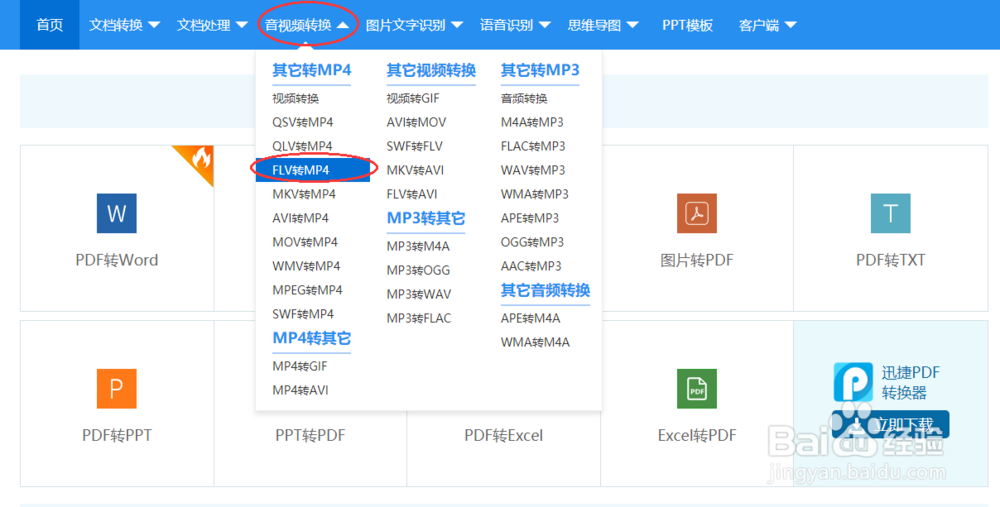Select OGG转MP3 option
The image size is (1000, 507).
533,242
